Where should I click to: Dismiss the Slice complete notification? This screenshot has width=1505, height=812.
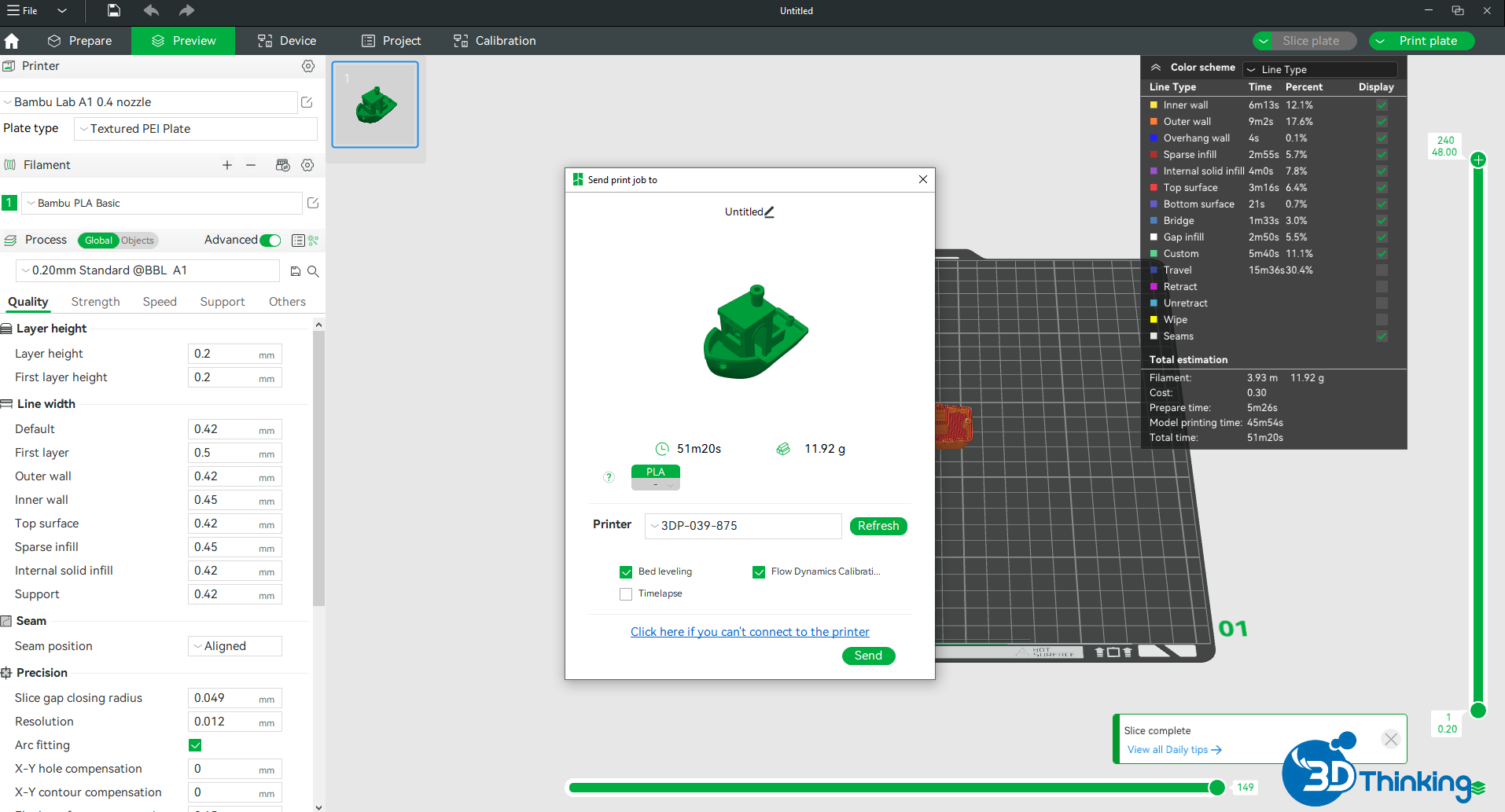1391,739
